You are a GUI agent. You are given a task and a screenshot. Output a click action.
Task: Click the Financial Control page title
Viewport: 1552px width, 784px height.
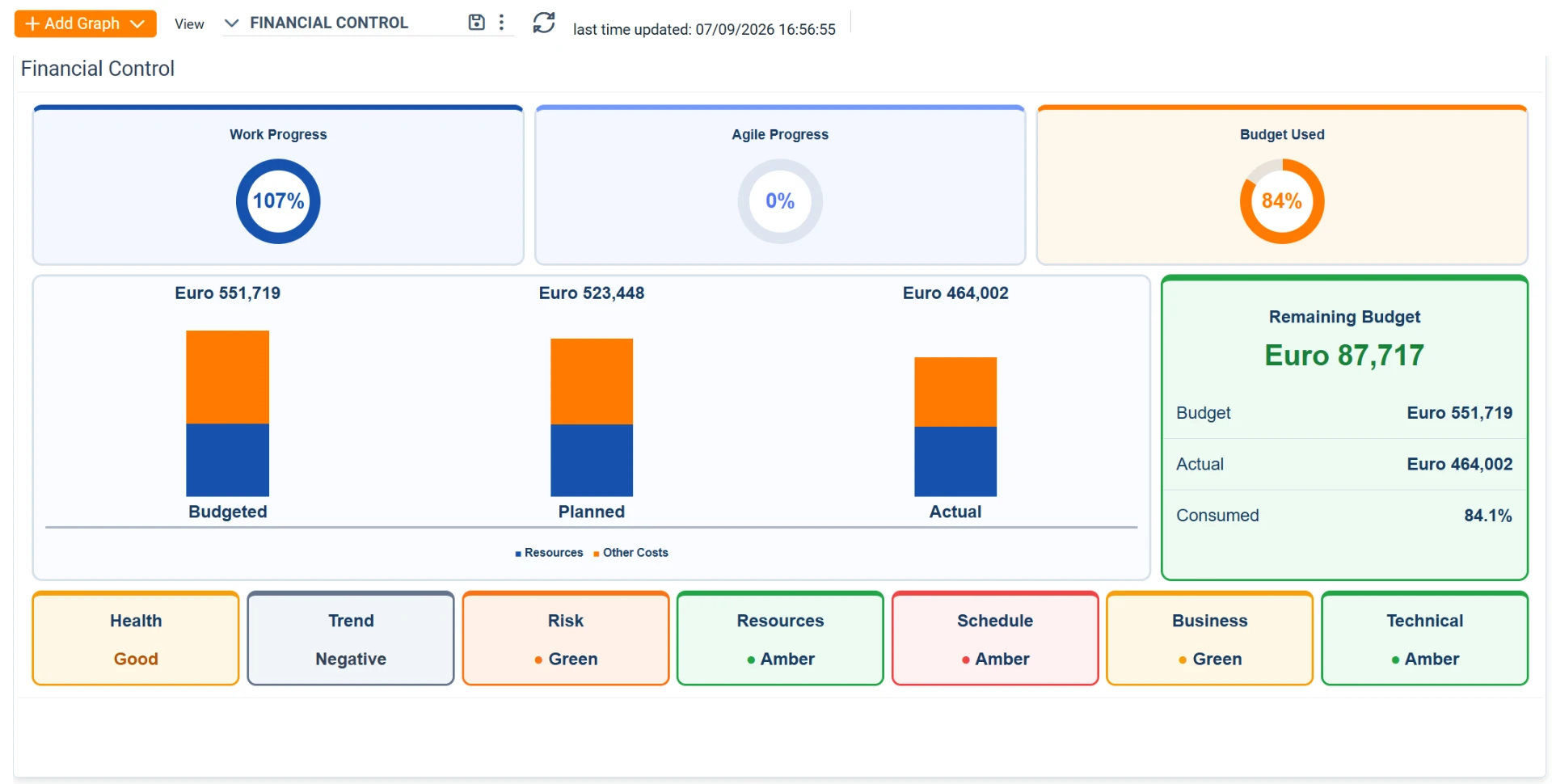pos(98,69)
